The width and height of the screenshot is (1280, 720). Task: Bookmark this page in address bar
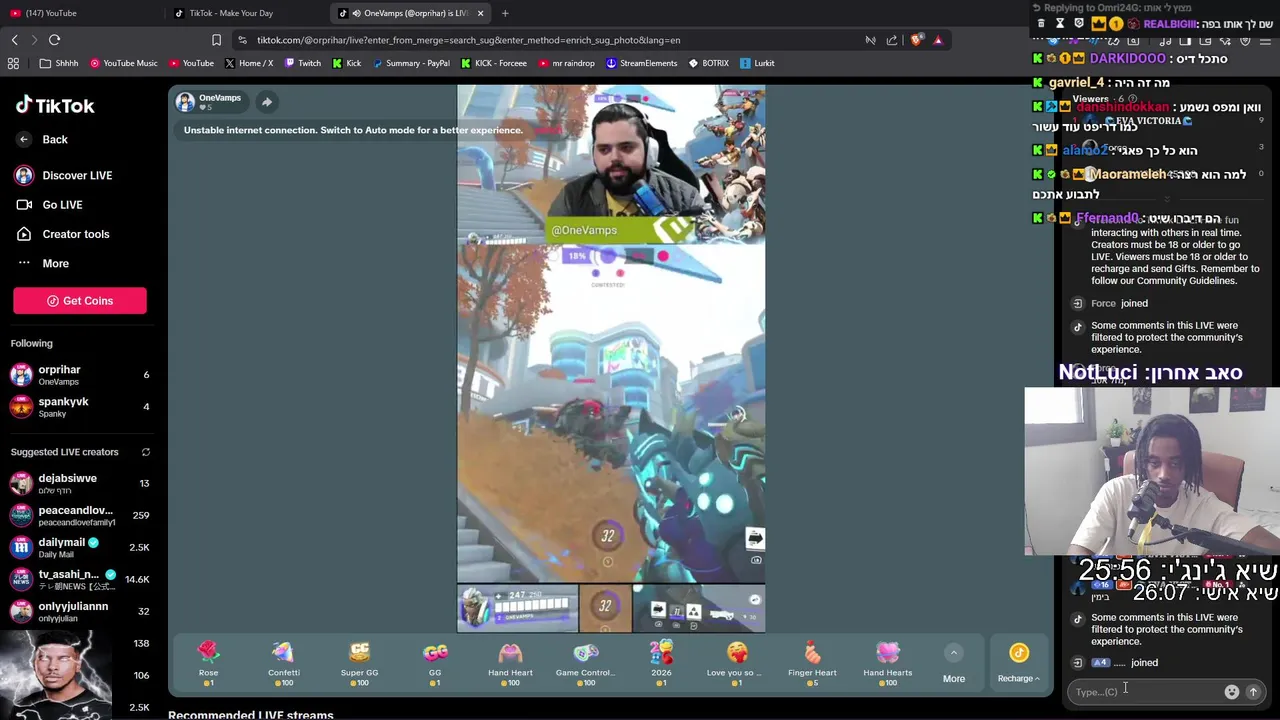point(216,40)
